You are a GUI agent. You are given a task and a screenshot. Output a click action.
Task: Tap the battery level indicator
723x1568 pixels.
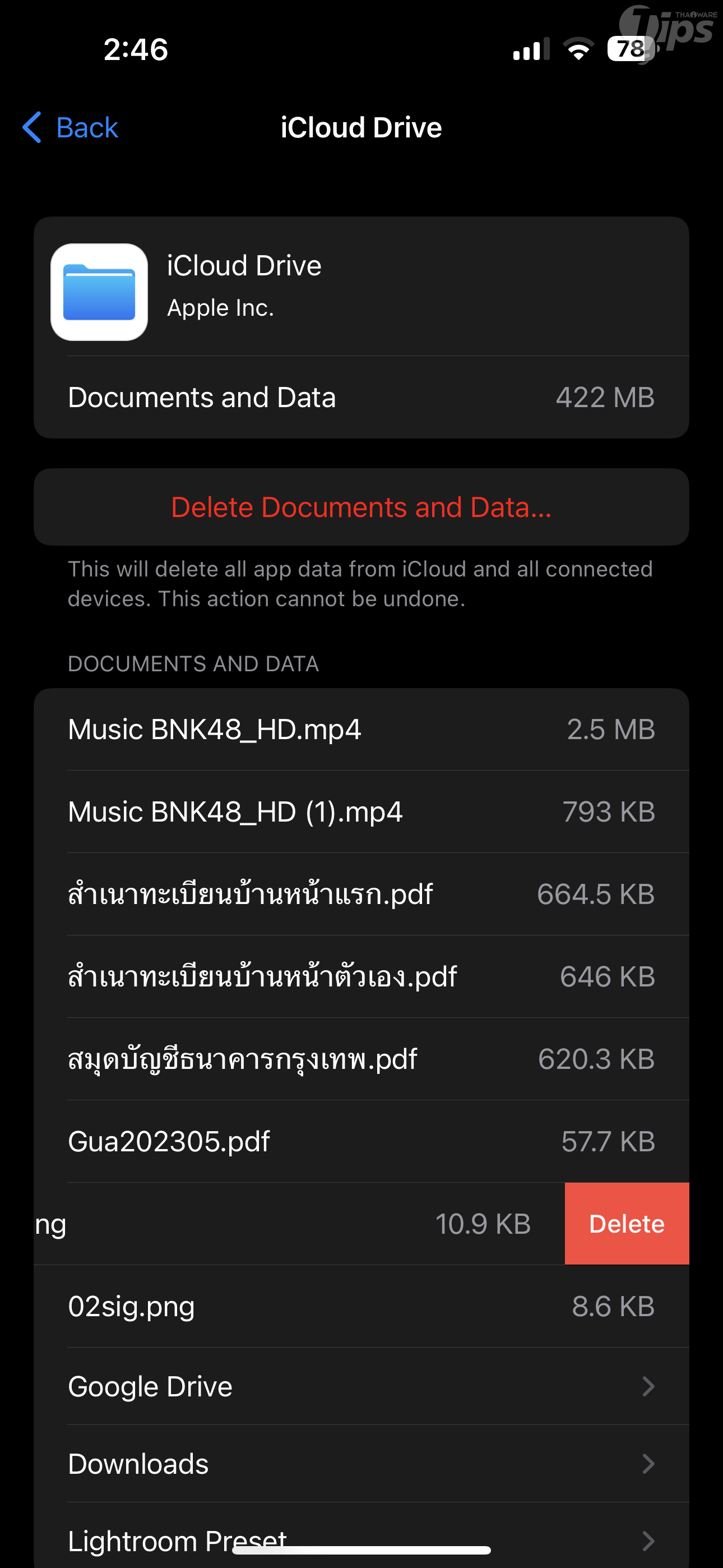click(x=631, y=49)
